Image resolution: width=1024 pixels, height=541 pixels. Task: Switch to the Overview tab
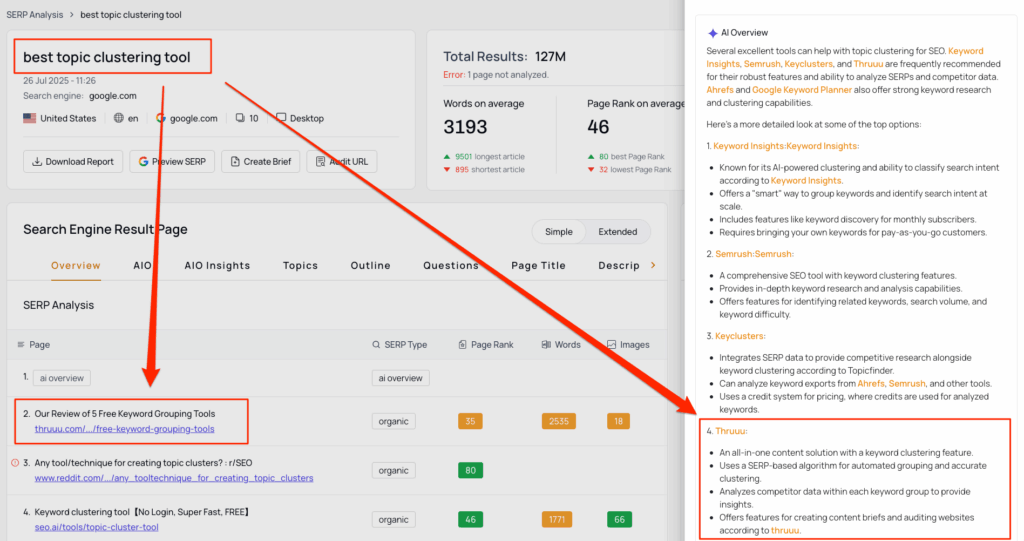click(76, 265)
